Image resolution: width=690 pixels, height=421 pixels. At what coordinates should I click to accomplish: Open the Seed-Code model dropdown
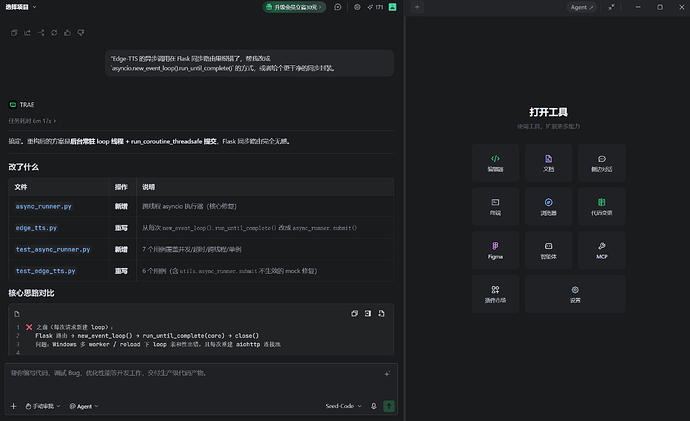[343, 406]
